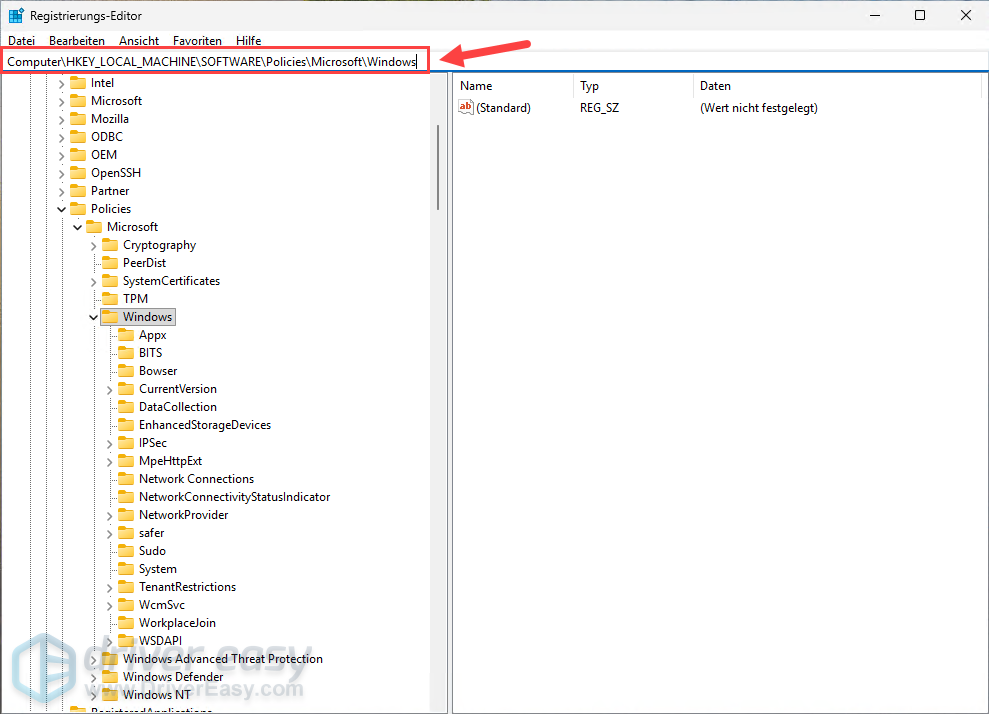Expand the OpenSSH key
Viewport: 989px width, 714px height.
(x=61, y=173)
